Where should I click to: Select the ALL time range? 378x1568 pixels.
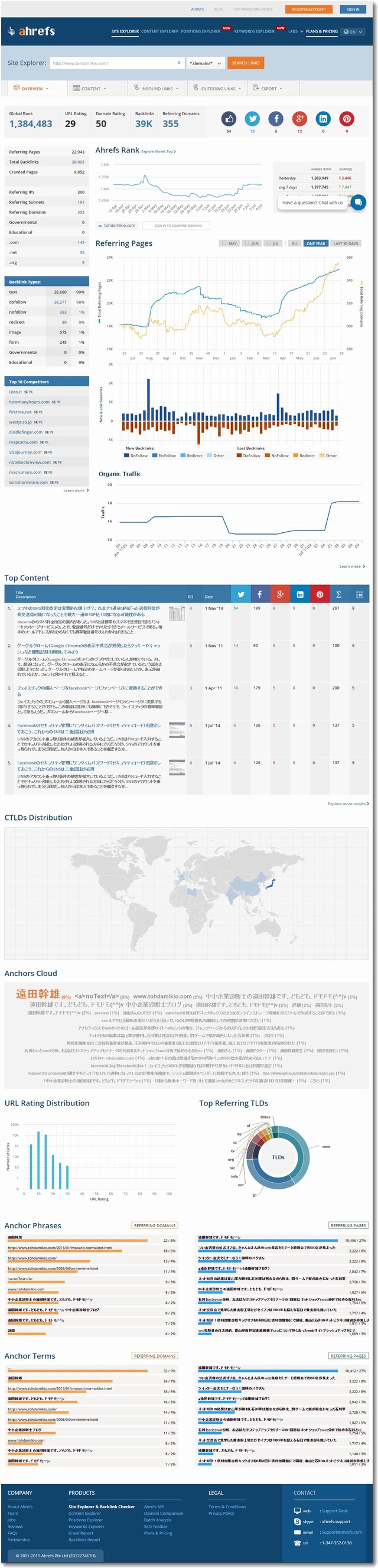coord(295,243)
